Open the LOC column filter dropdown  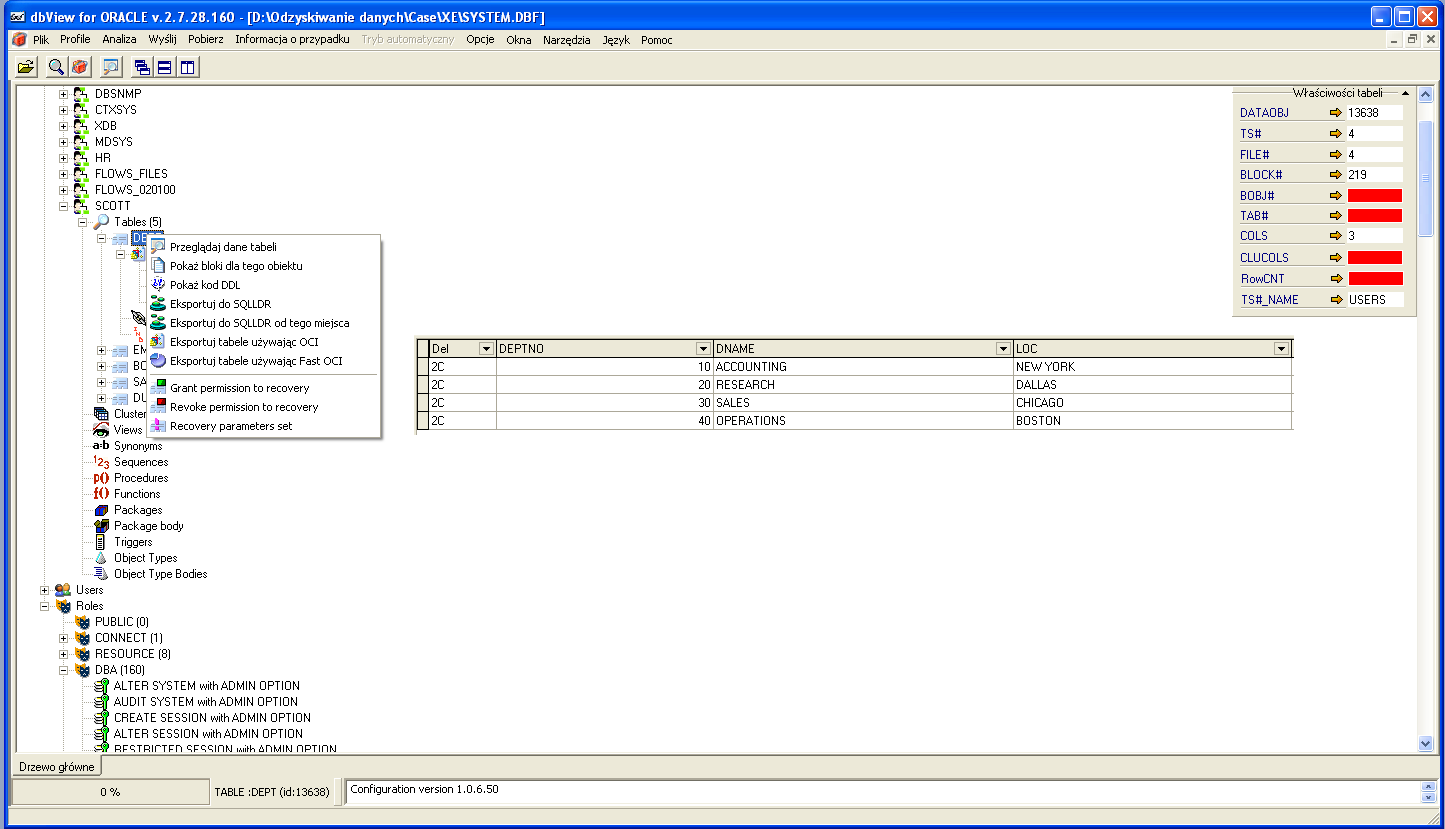pyautogui.click(x=1280, y=349)
